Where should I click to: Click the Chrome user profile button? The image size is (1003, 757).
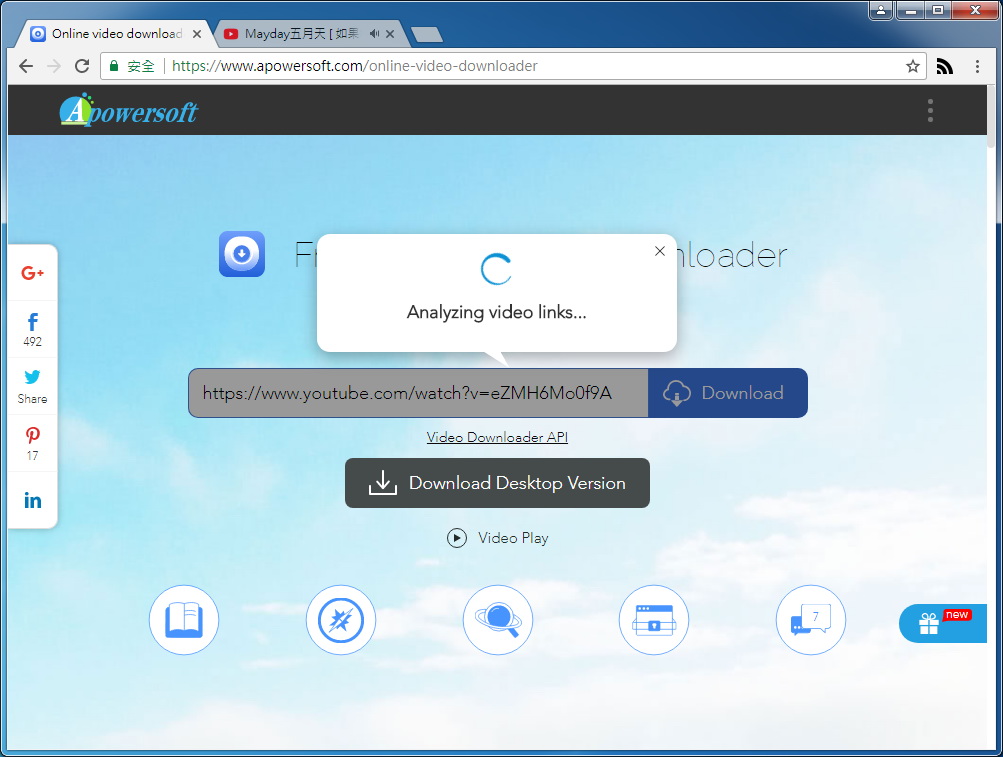tap(881, 10)
